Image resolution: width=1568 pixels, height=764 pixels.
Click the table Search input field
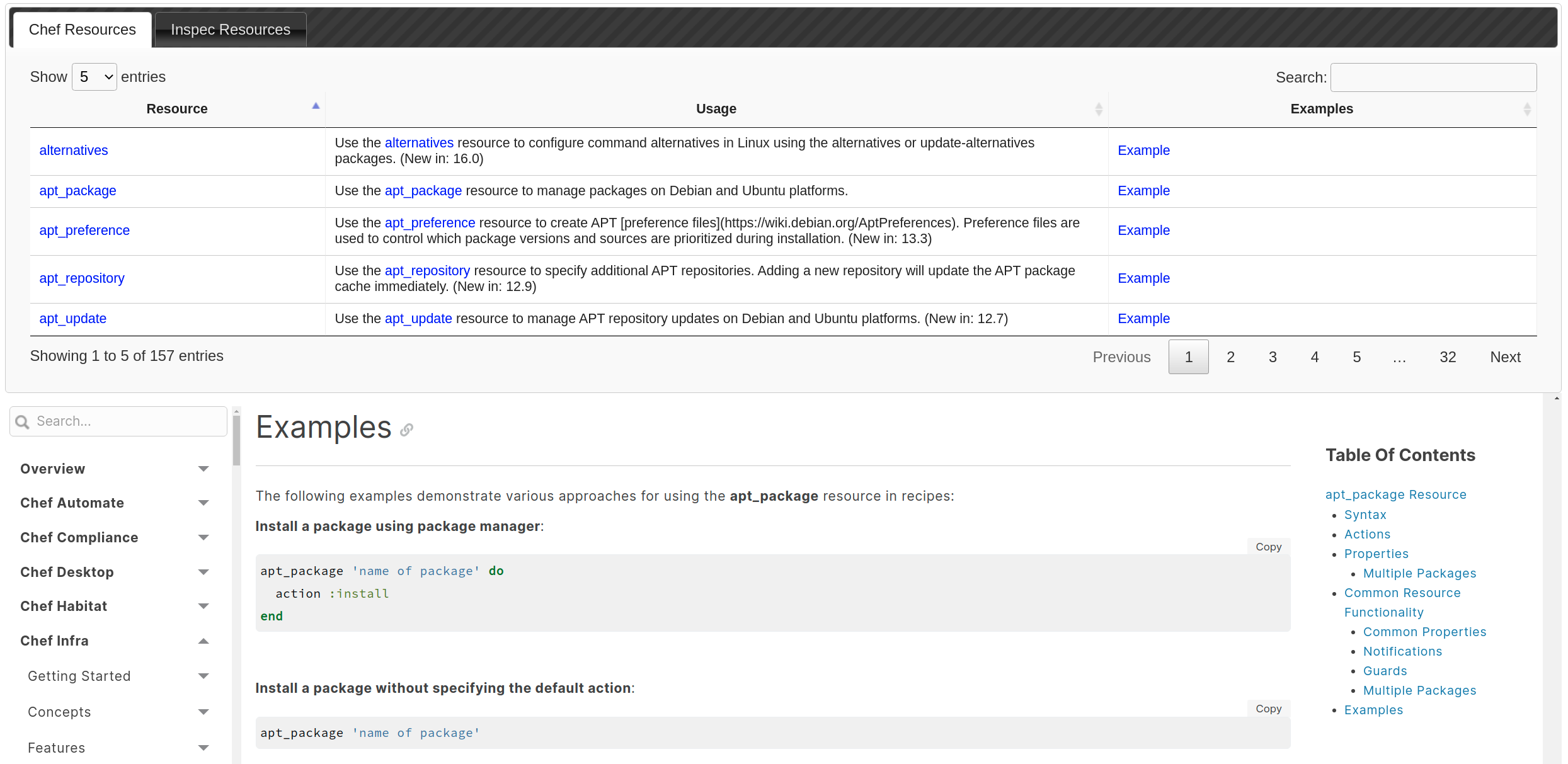point(1433,77)
